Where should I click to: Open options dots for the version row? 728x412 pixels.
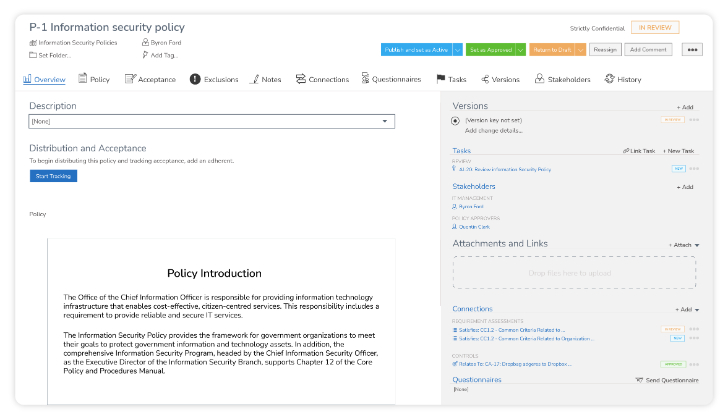click(x=694, y=120)
